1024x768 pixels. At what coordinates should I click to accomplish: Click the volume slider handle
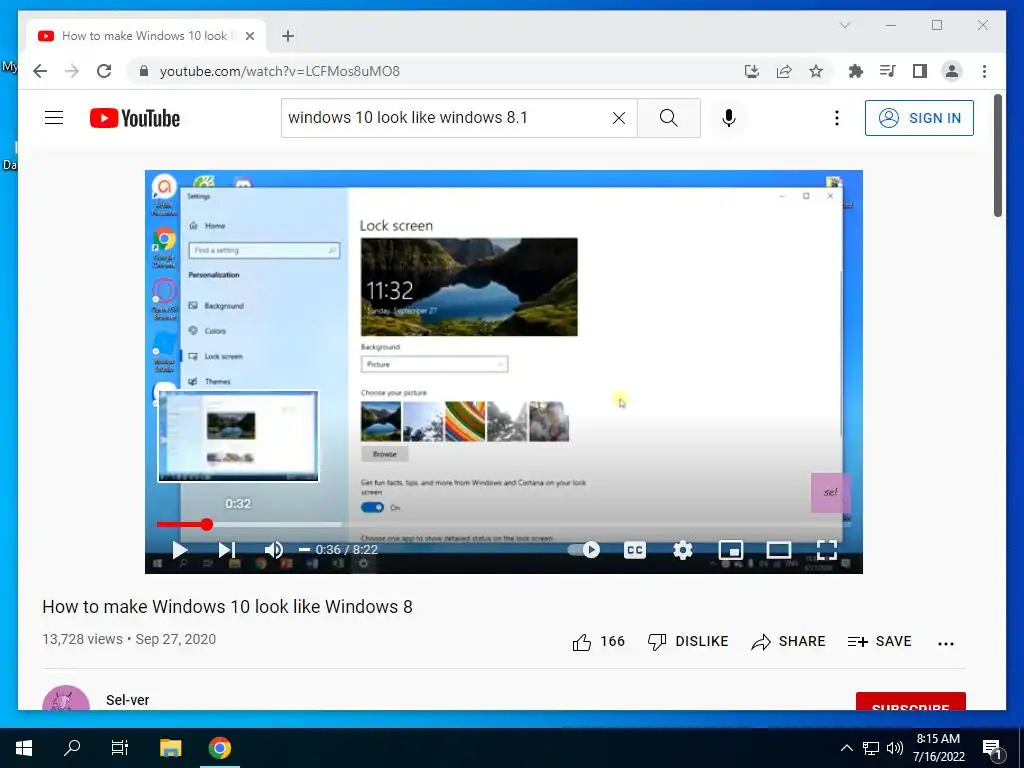coord(304,550)
